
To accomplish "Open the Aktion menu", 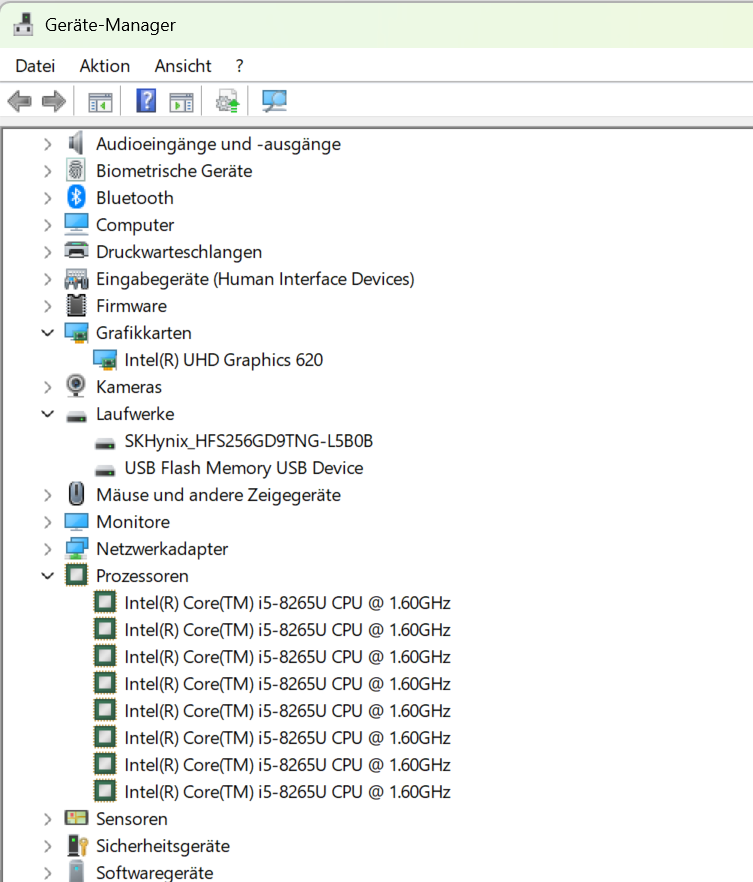I will coord(105,66).
